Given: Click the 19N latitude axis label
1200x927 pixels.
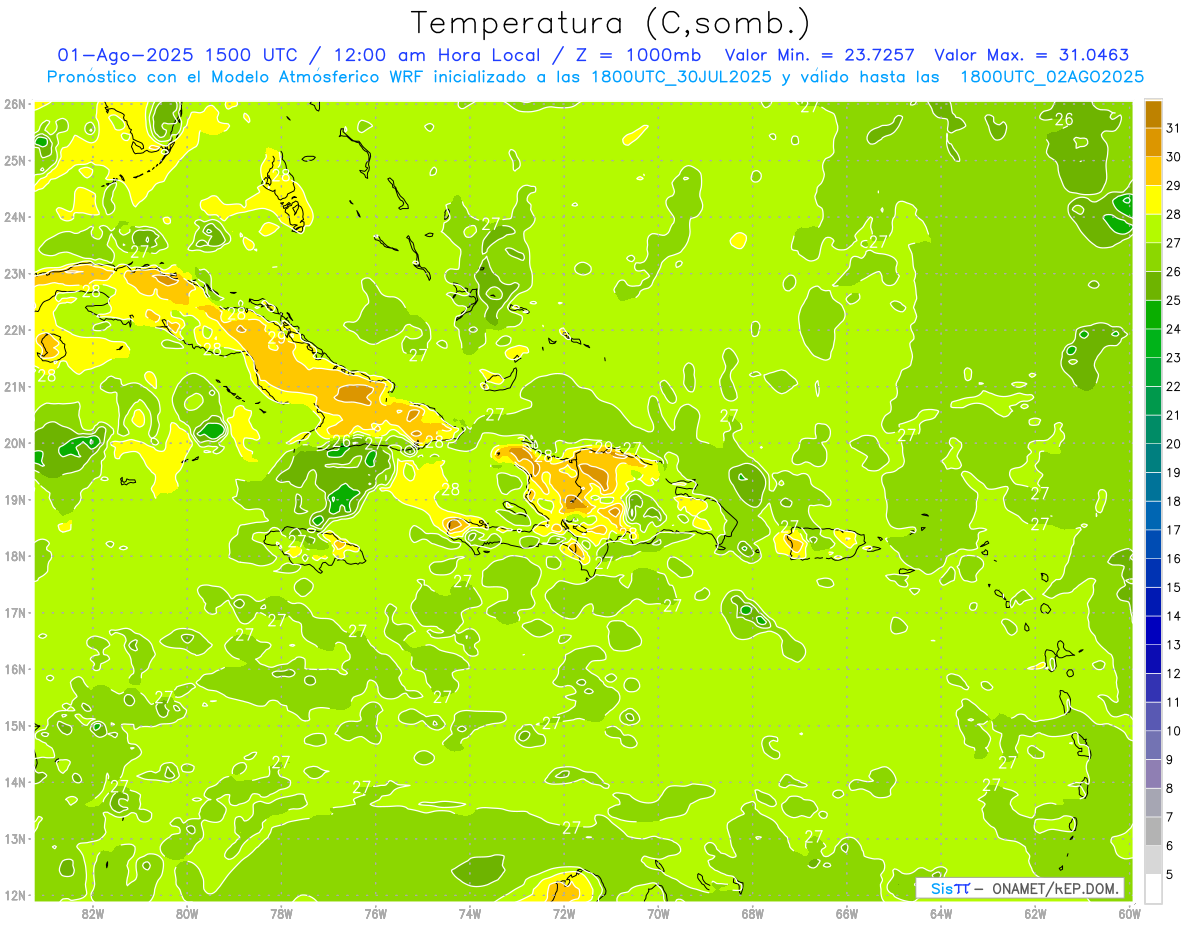Looking at the screenshot, I should (14, 499).
